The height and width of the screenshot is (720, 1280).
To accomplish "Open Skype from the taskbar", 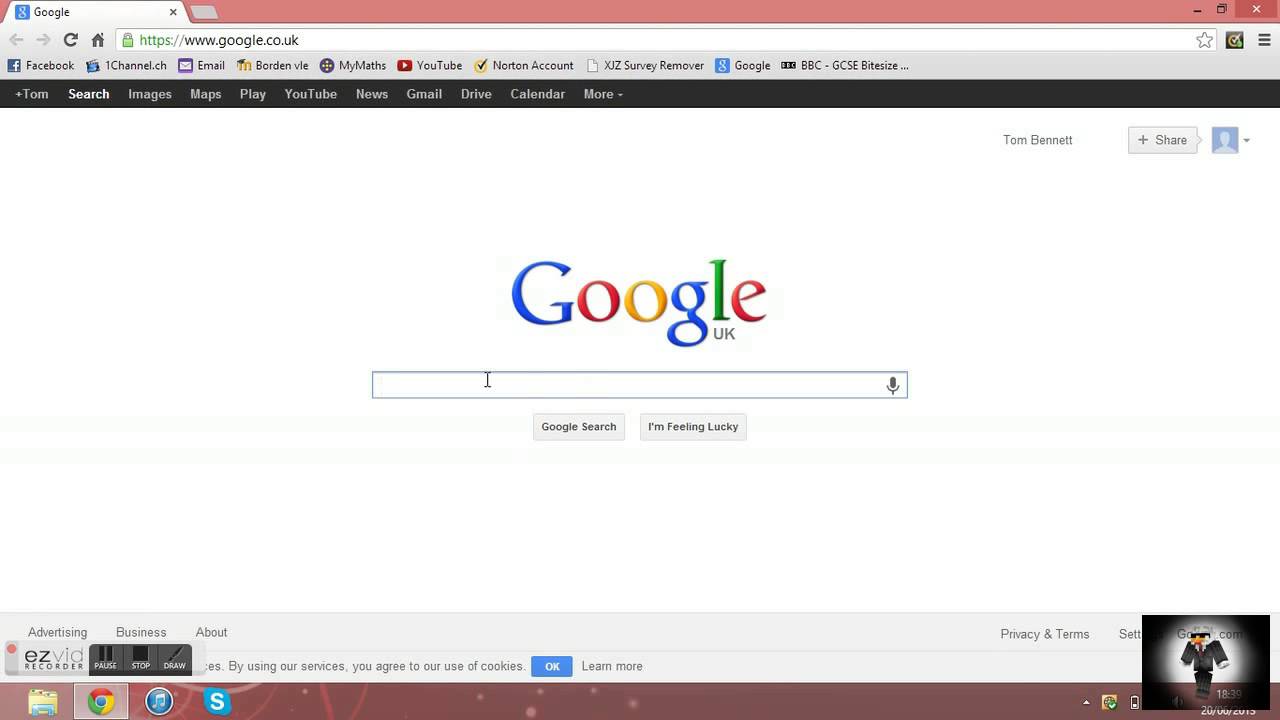I will coord(217,702).
